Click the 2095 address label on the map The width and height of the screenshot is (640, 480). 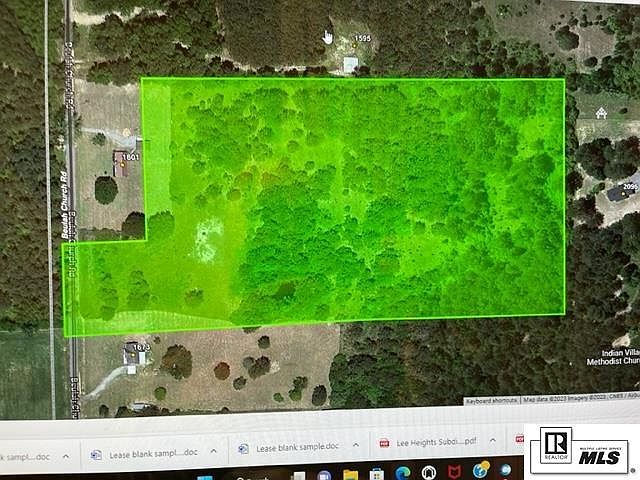(x=631, y=187)
